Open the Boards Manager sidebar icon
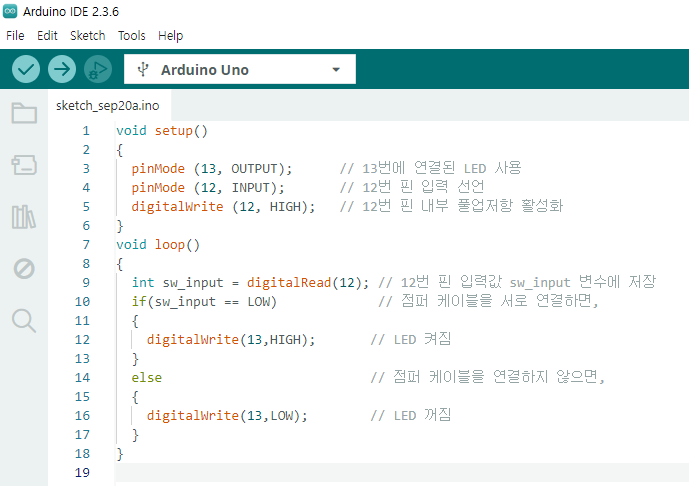689x486 pixels. click(x=24, y=165)
